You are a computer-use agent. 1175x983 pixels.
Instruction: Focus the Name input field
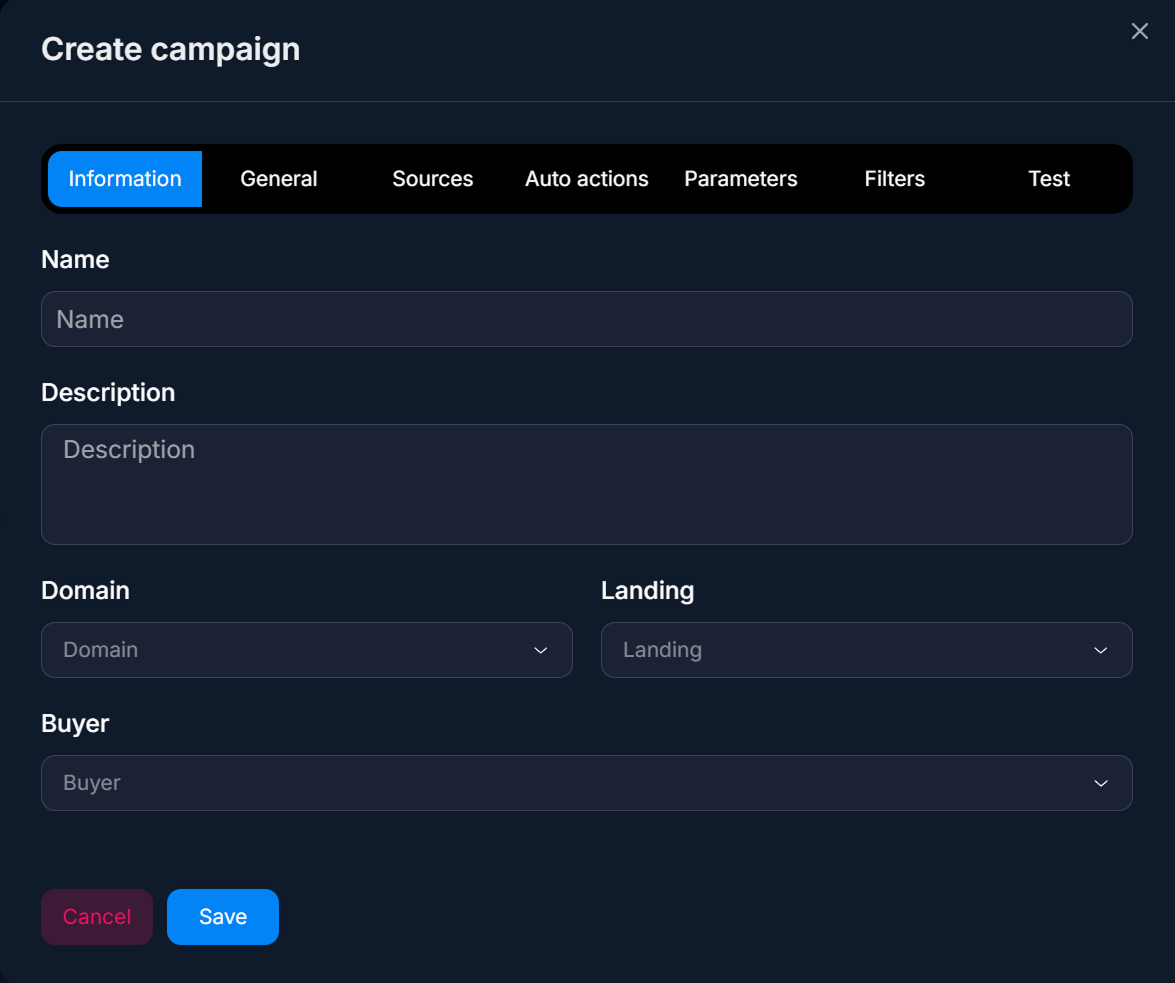(x=587, y=319)
